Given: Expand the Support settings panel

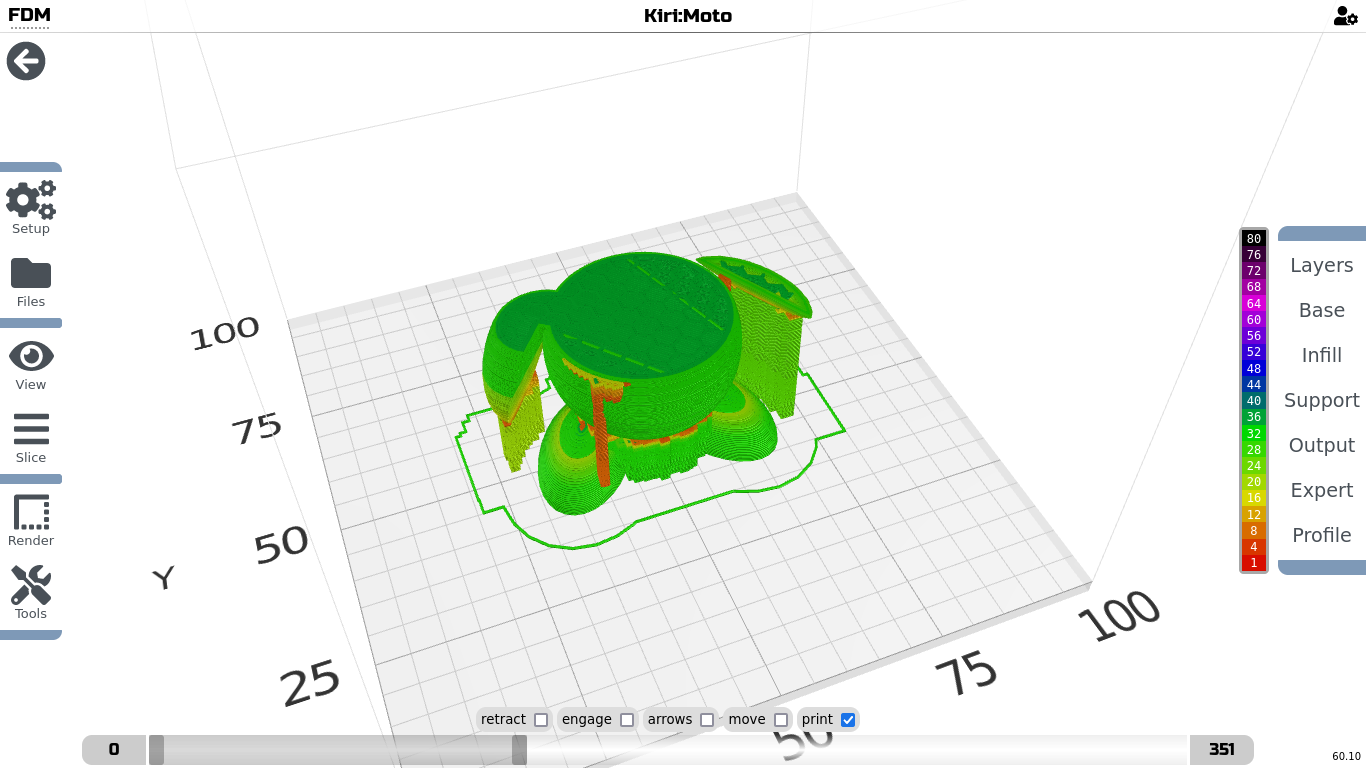Looking at the screenshot, I should (1321, 400).
